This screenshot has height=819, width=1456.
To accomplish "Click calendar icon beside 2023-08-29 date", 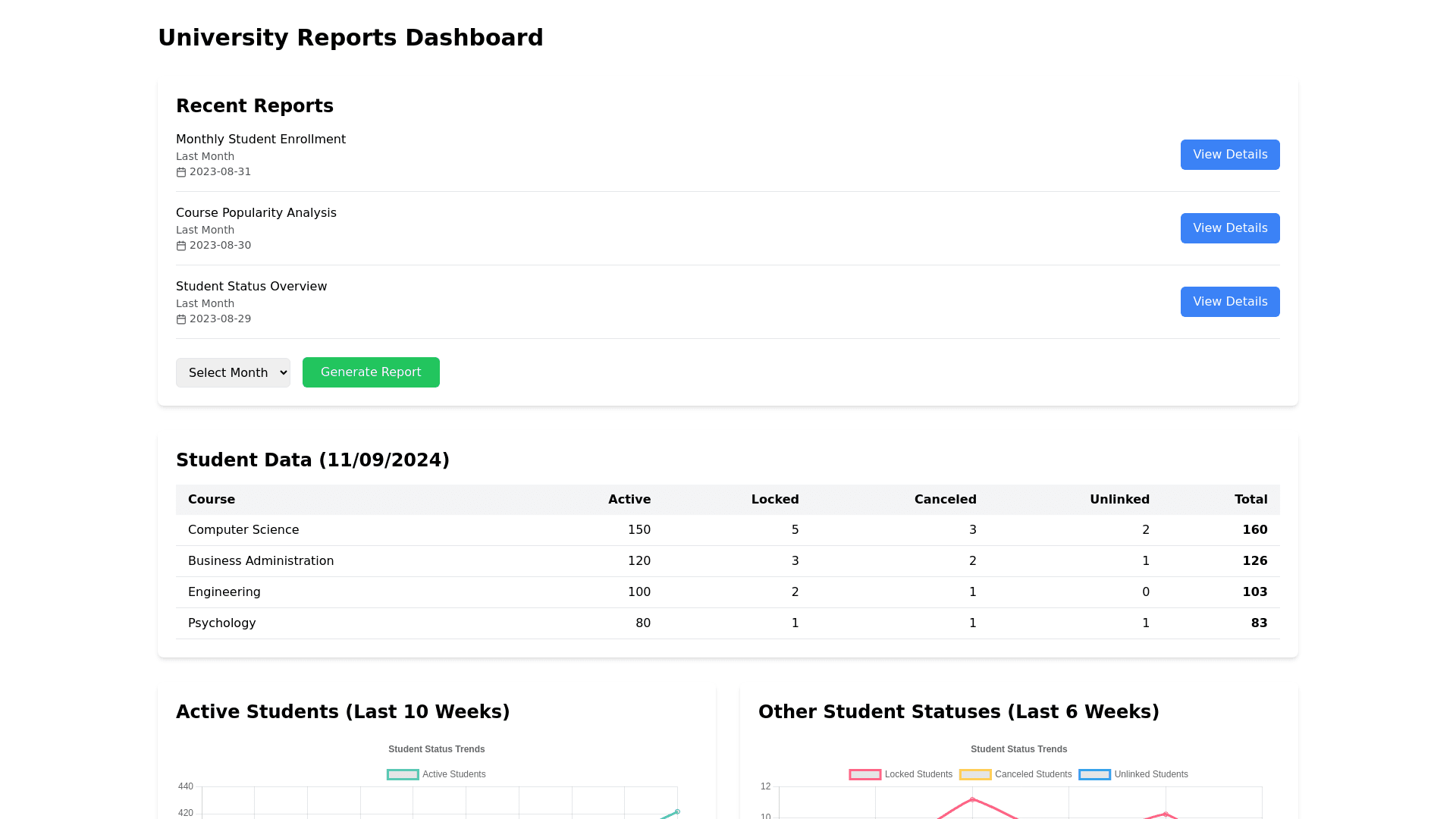I will coord(181,319).
